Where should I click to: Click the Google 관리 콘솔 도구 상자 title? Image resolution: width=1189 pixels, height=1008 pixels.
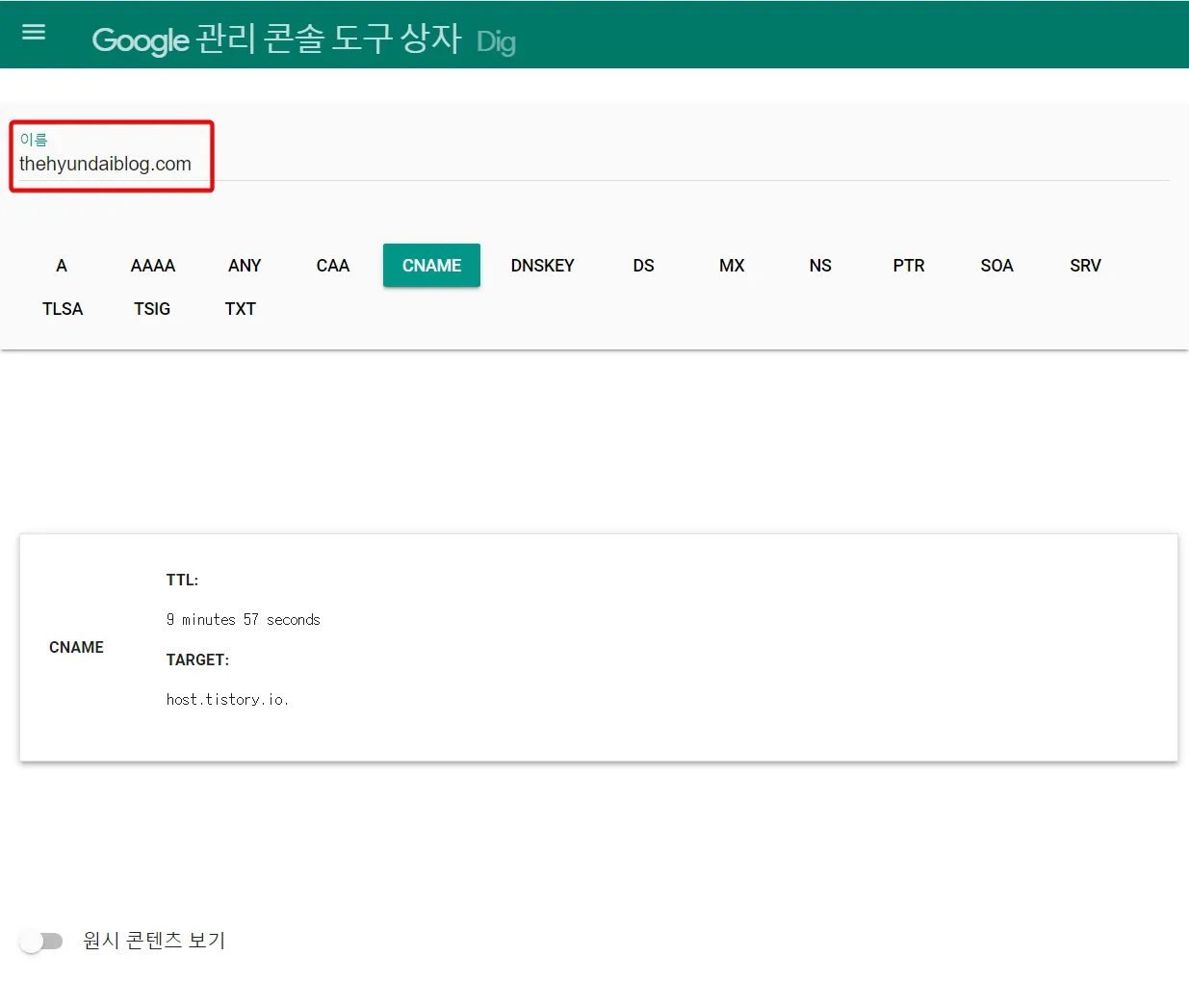276,39
